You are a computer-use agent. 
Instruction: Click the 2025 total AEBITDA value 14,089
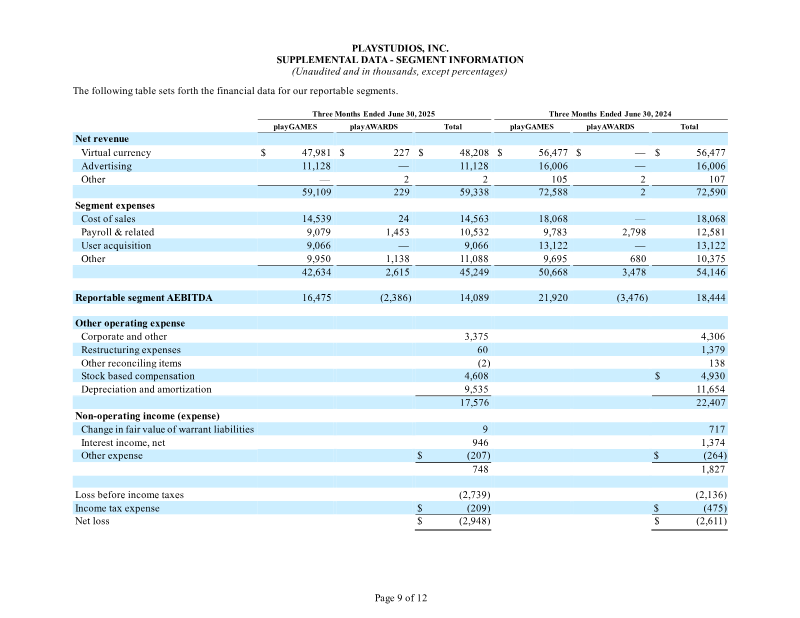click(474, 298)
